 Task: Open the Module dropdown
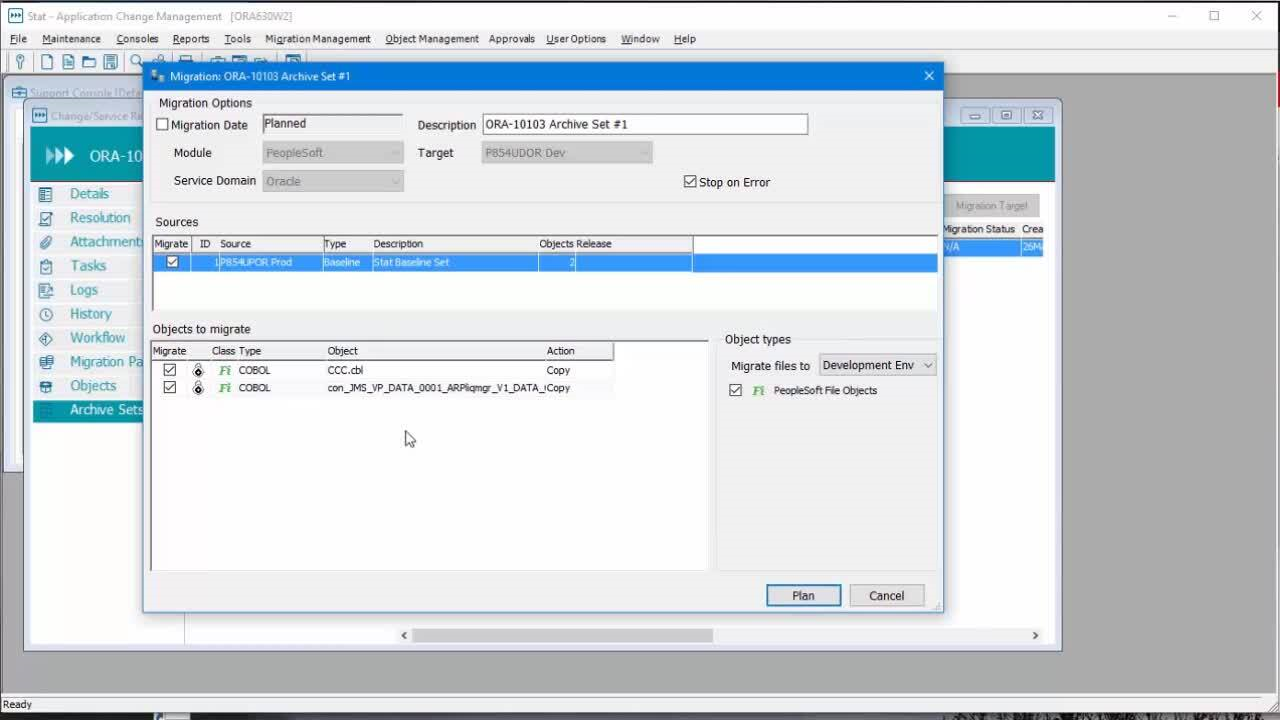[x=395, y=152]
